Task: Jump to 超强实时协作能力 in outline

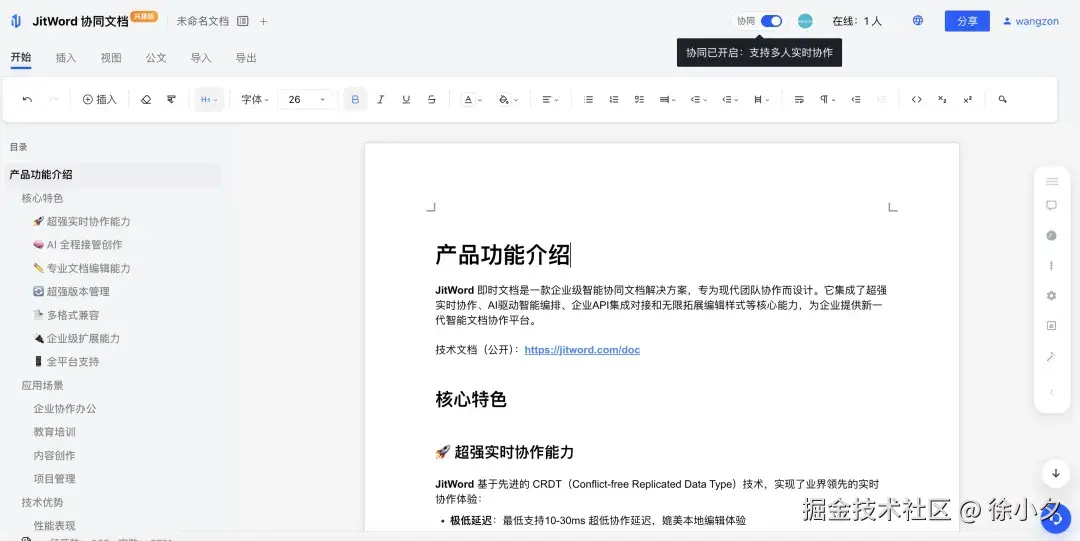Action: pyautogui.click(x=81, y=221)
